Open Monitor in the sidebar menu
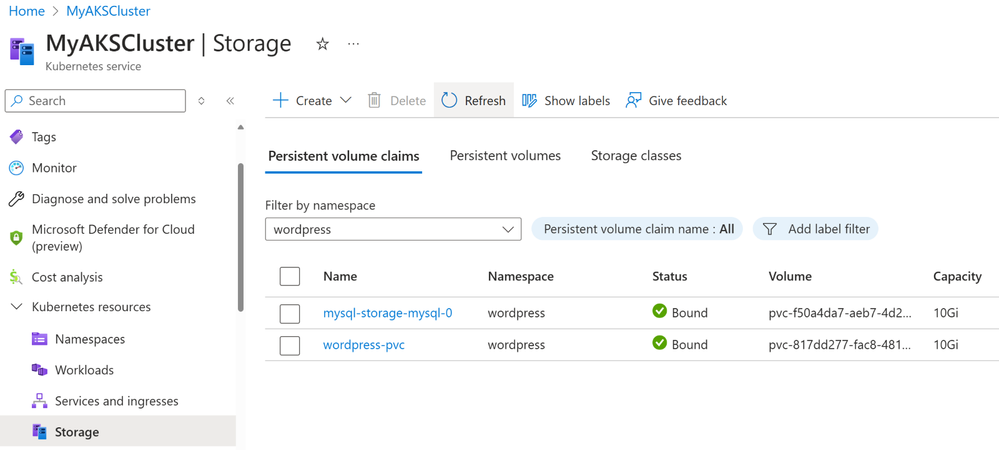The height and width of the screenshot is (450, 999). [x=54, y=168]
